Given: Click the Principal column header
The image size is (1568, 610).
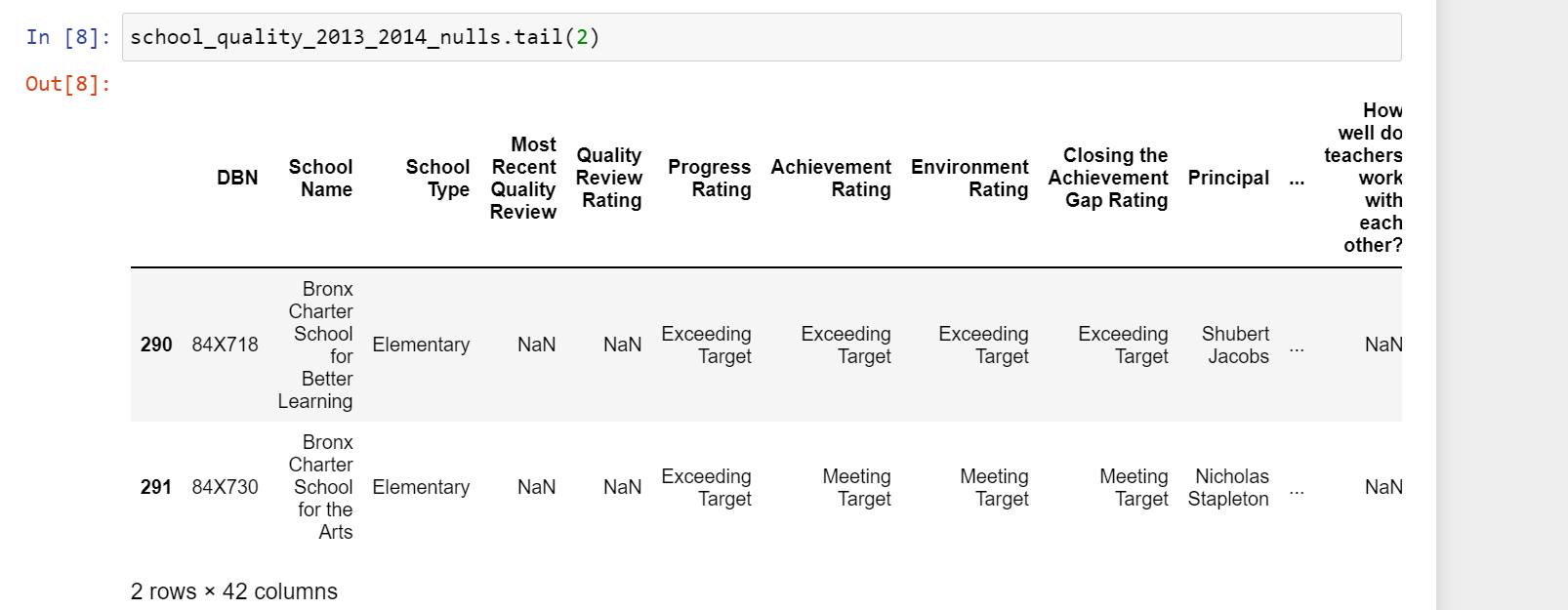Looking at the screenshot, I should [1228, 178].
